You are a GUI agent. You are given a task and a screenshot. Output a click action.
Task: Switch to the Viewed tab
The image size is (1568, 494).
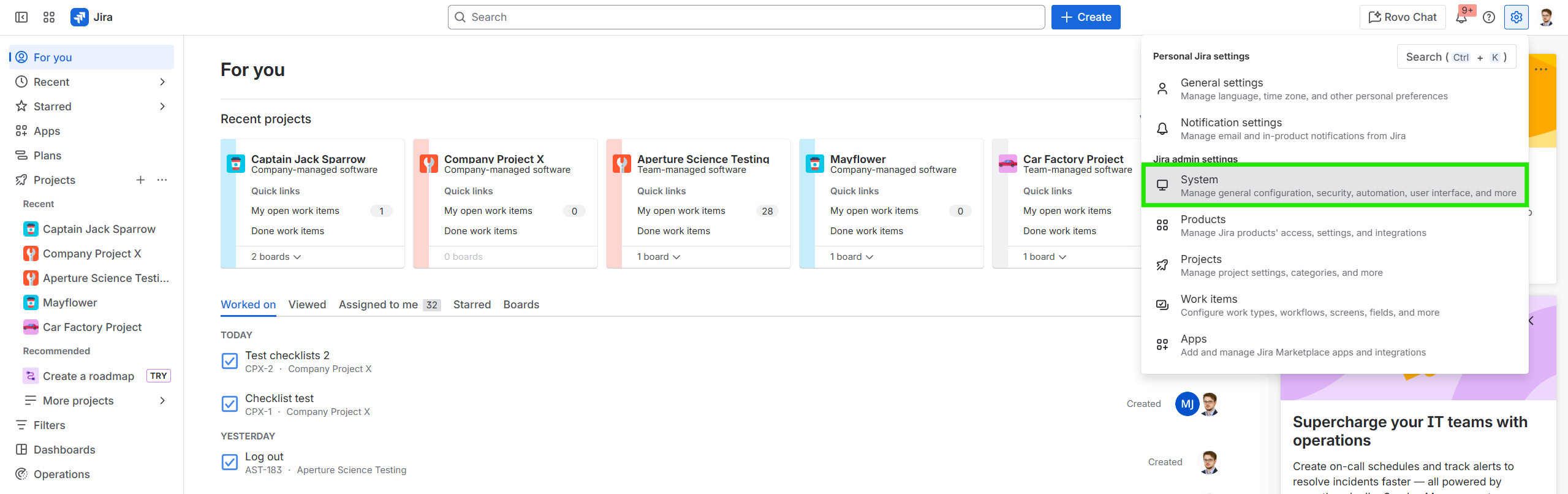pos(307,305)
